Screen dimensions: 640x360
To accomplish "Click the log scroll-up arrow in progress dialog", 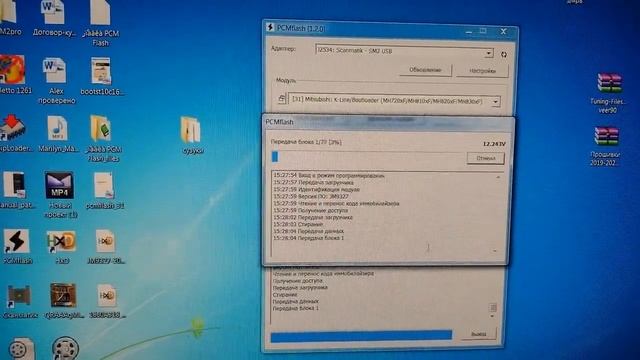I will click(x=498, y=178).
